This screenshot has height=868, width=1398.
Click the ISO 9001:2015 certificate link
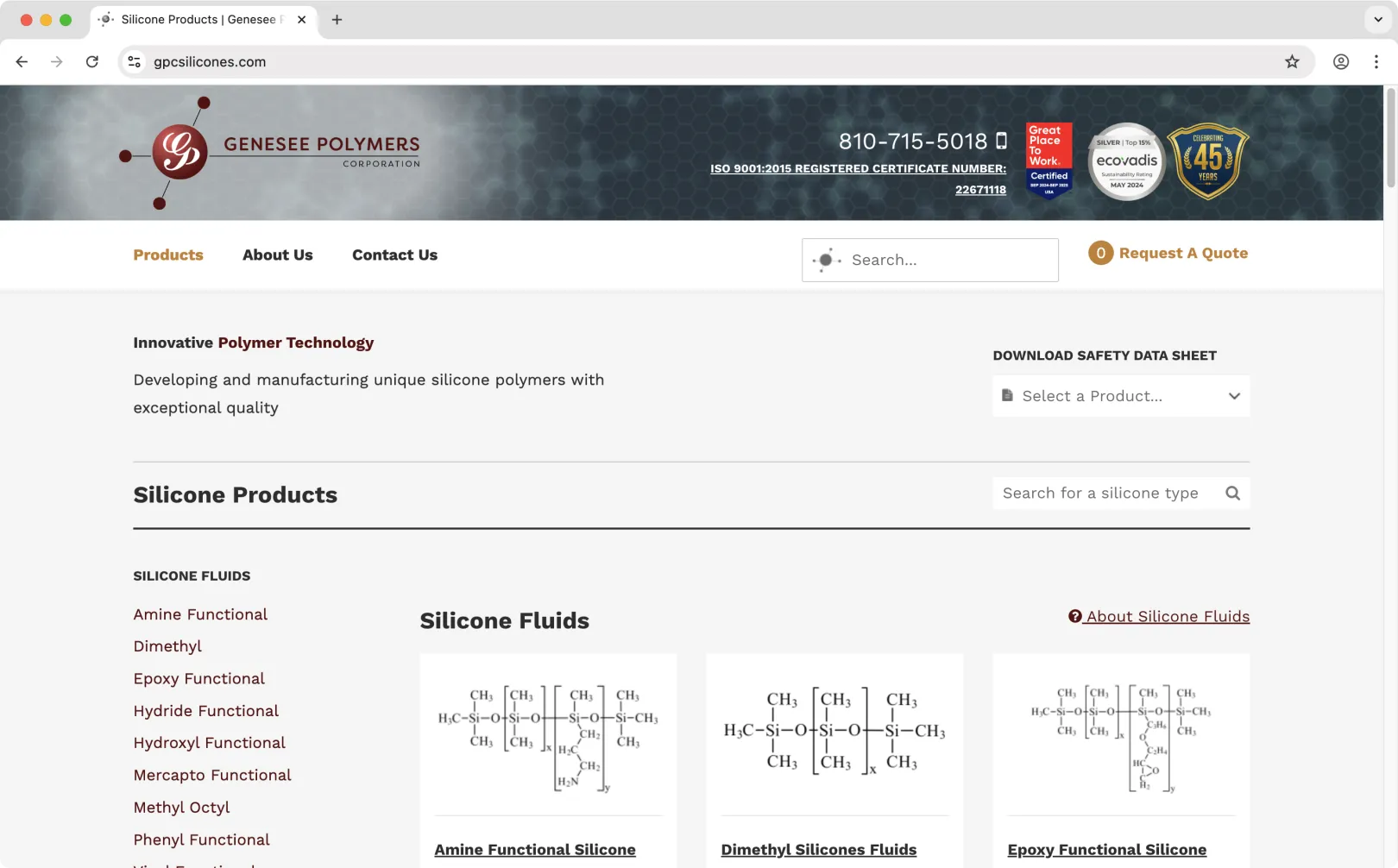(858, 168)
